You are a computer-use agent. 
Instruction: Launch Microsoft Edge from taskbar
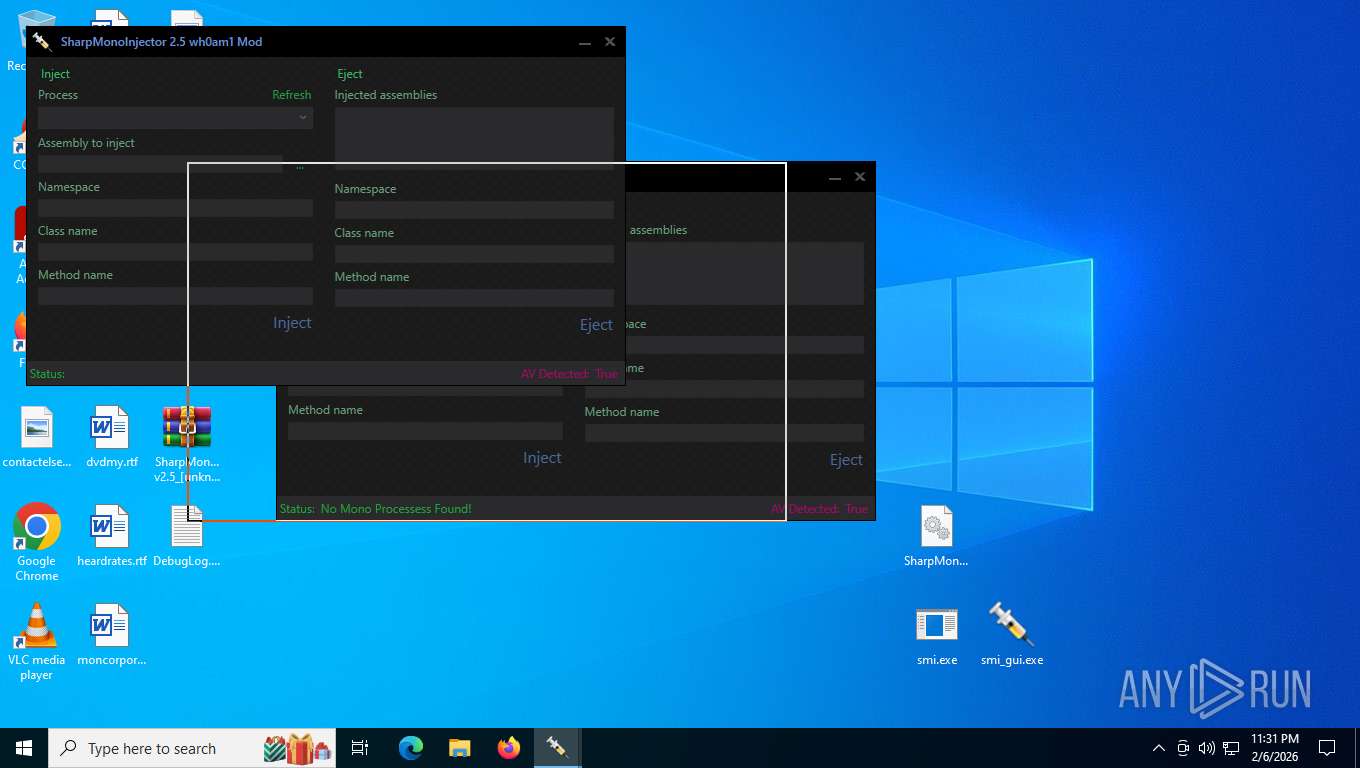411,748
